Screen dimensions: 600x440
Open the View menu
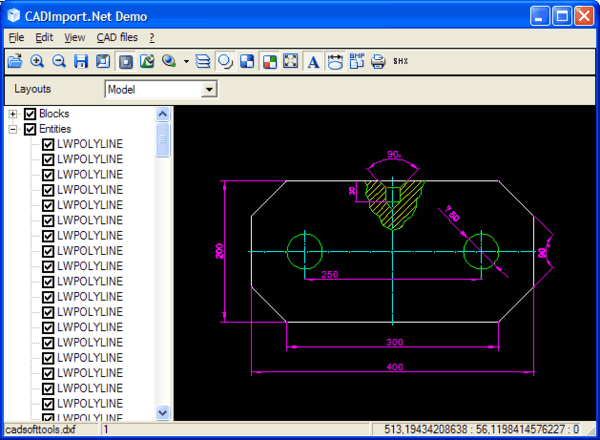(x=74, y=37)
